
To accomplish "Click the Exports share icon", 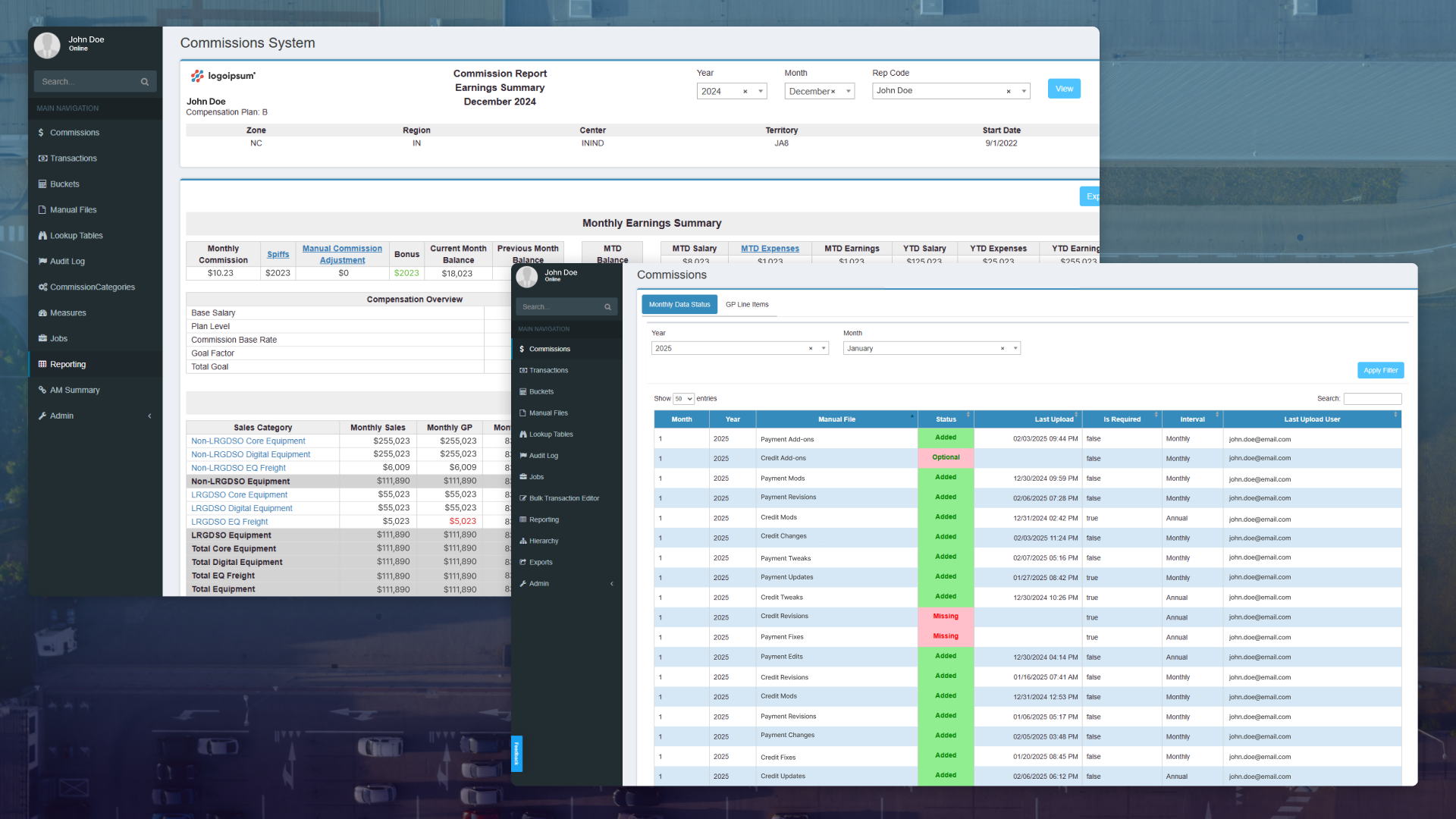I will click(523, 563).
